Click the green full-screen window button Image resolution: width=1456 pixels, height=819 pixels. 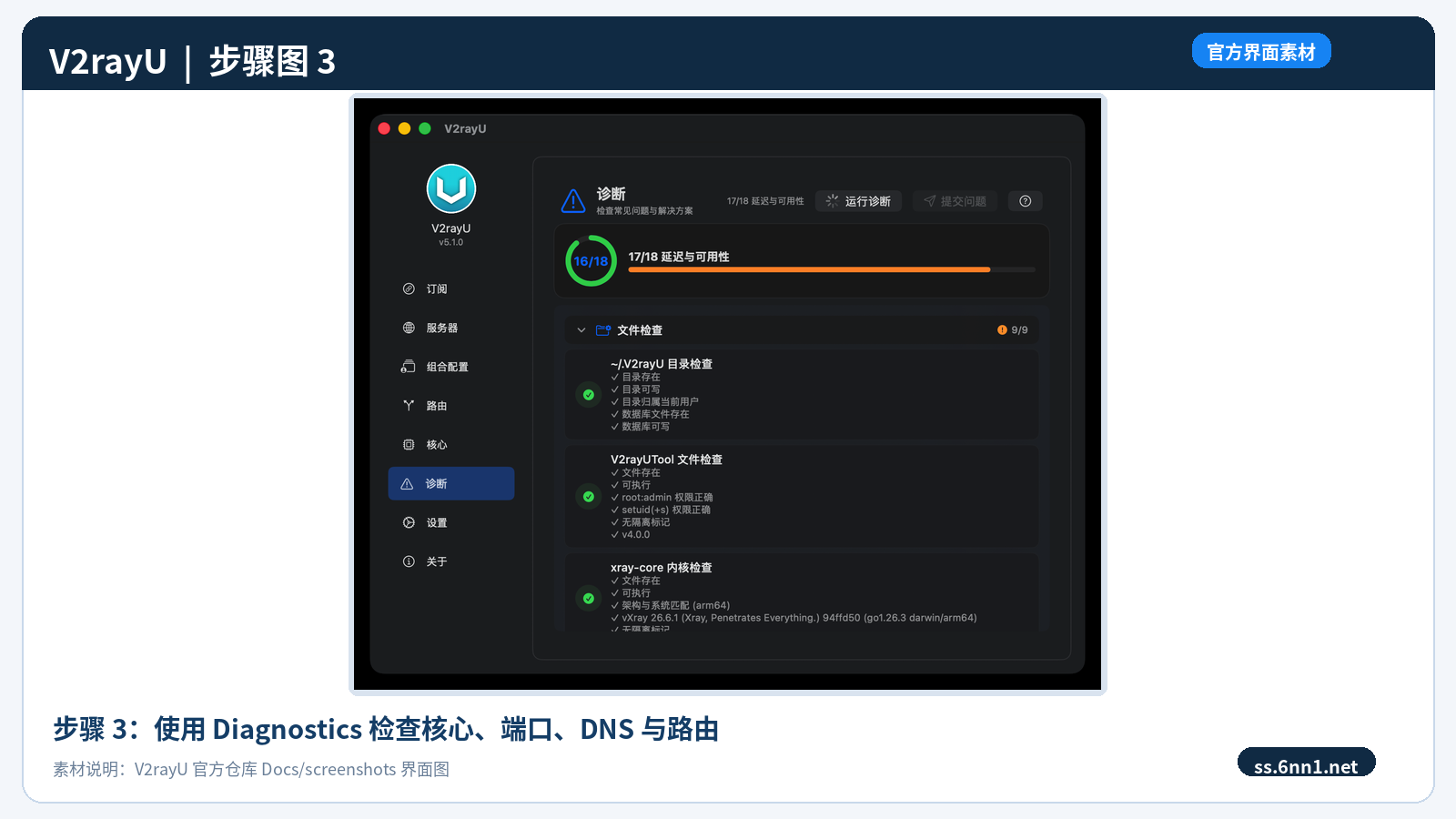pyautogui.click(x=425, y=128)
